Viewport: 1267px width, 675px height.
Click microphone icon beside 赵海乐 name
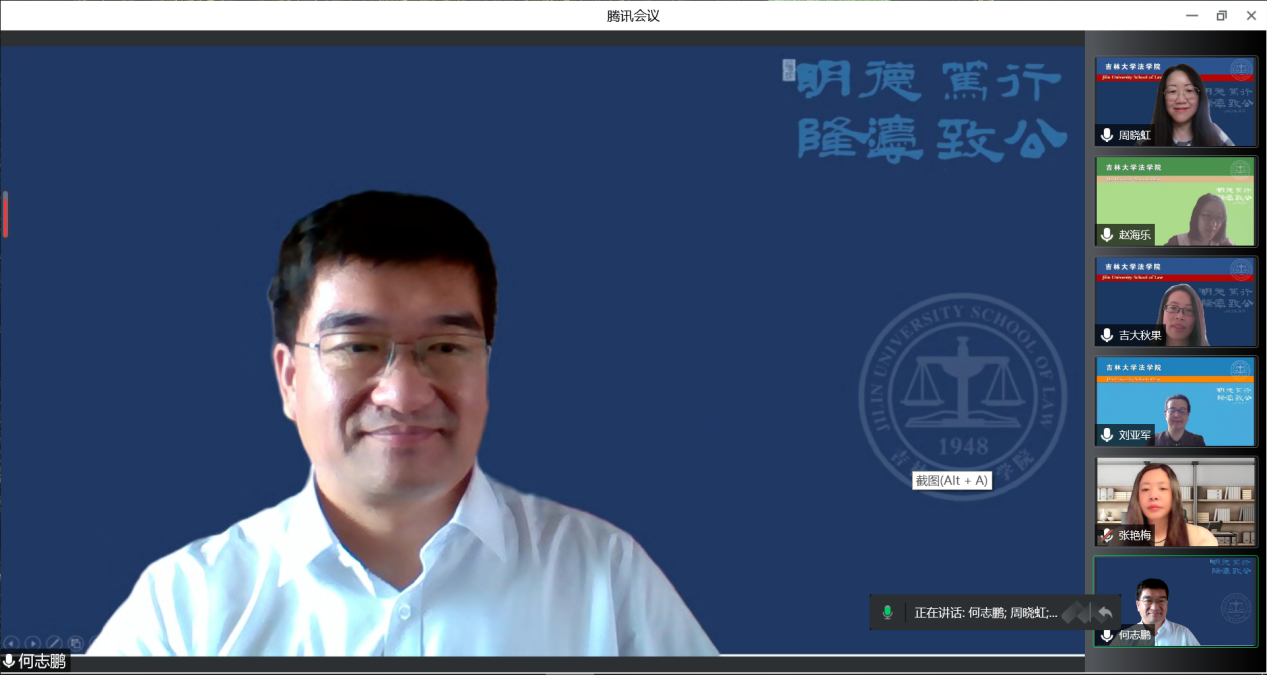coord(1107,235)
